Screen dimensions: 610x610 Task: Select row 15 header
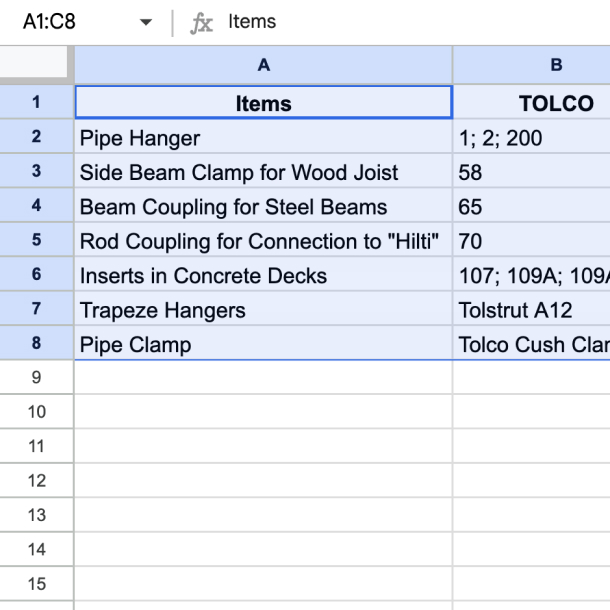pyautogui.click(x=37, y=584)
